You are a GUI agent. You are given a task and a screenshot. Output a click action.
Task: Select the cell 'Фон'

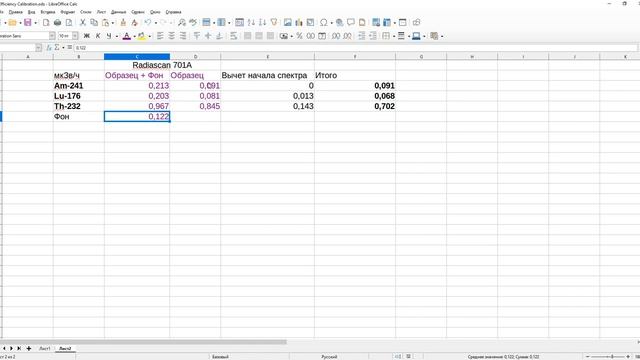78,116
